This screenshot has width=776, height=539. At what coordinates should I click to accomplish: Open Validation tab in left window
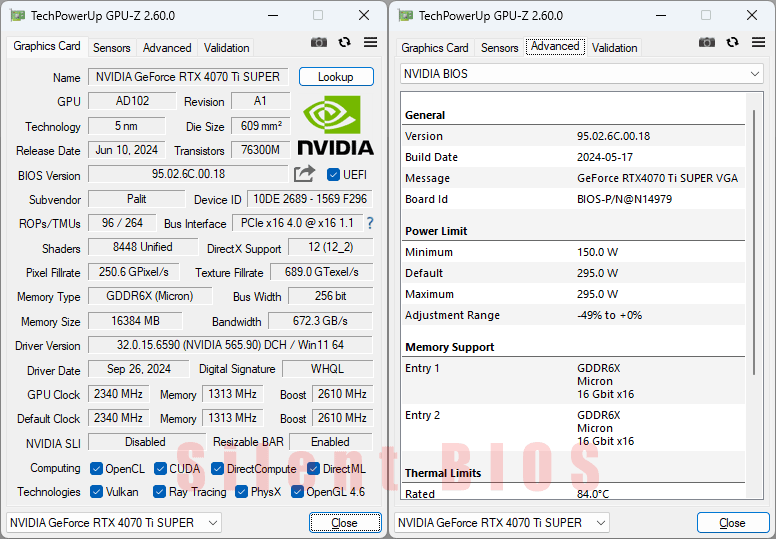pos(227,48)
